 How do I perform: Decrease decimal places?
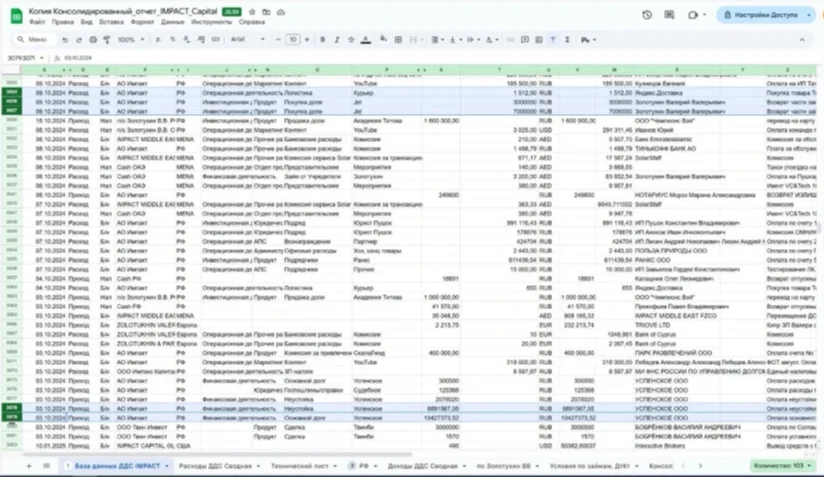tap(187, 40)
